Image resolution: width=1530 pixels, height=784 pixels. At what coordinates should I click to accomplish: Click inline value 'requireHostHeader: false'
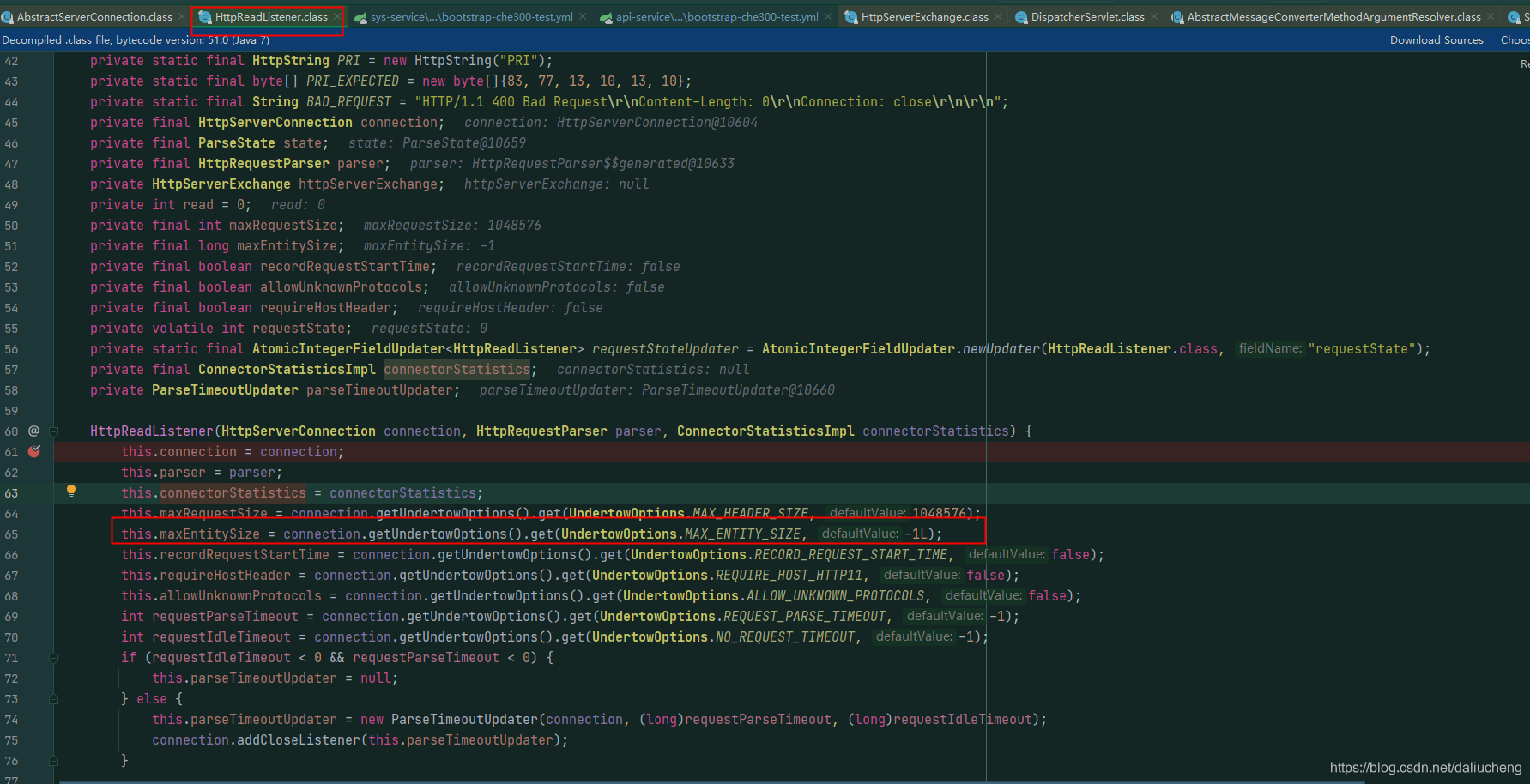coord(511,308)
